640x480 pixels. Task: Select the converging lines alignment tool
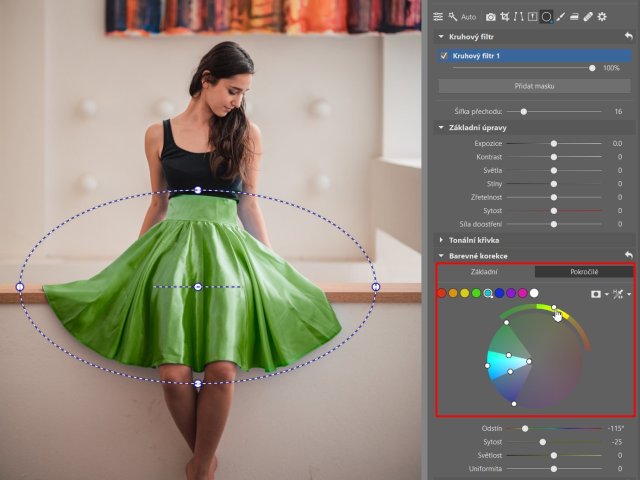(518, 17)
